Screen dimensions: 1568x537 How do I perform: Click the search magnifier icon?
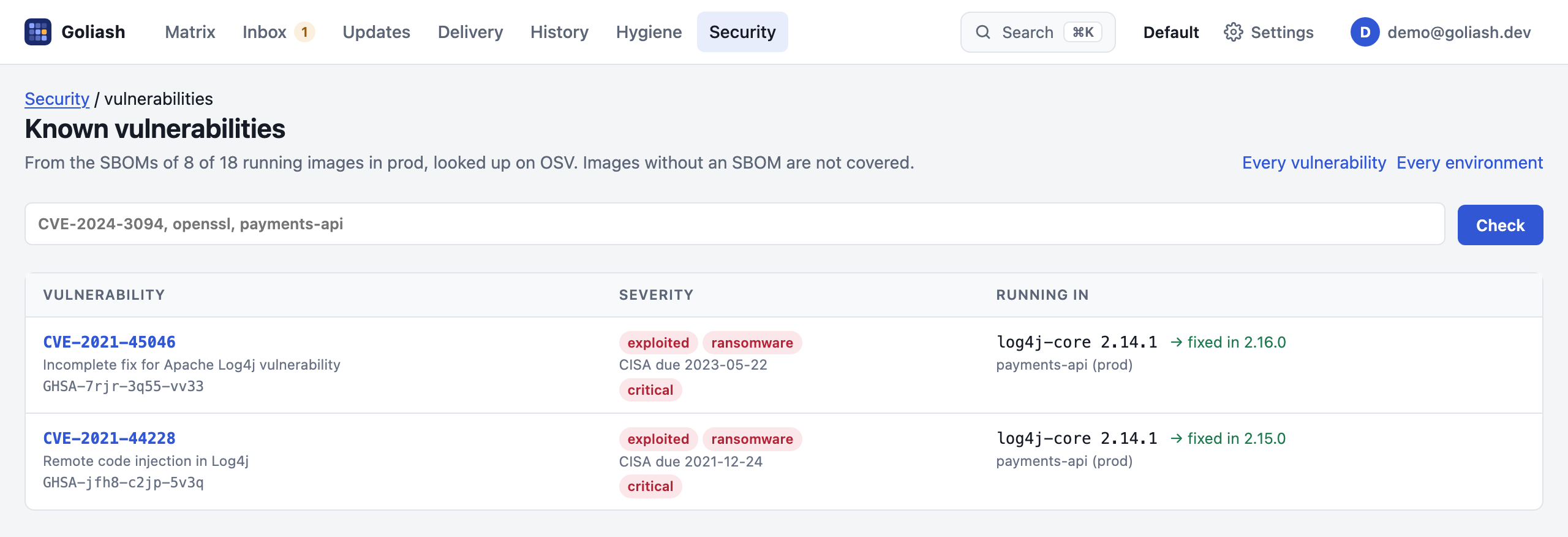982,32
